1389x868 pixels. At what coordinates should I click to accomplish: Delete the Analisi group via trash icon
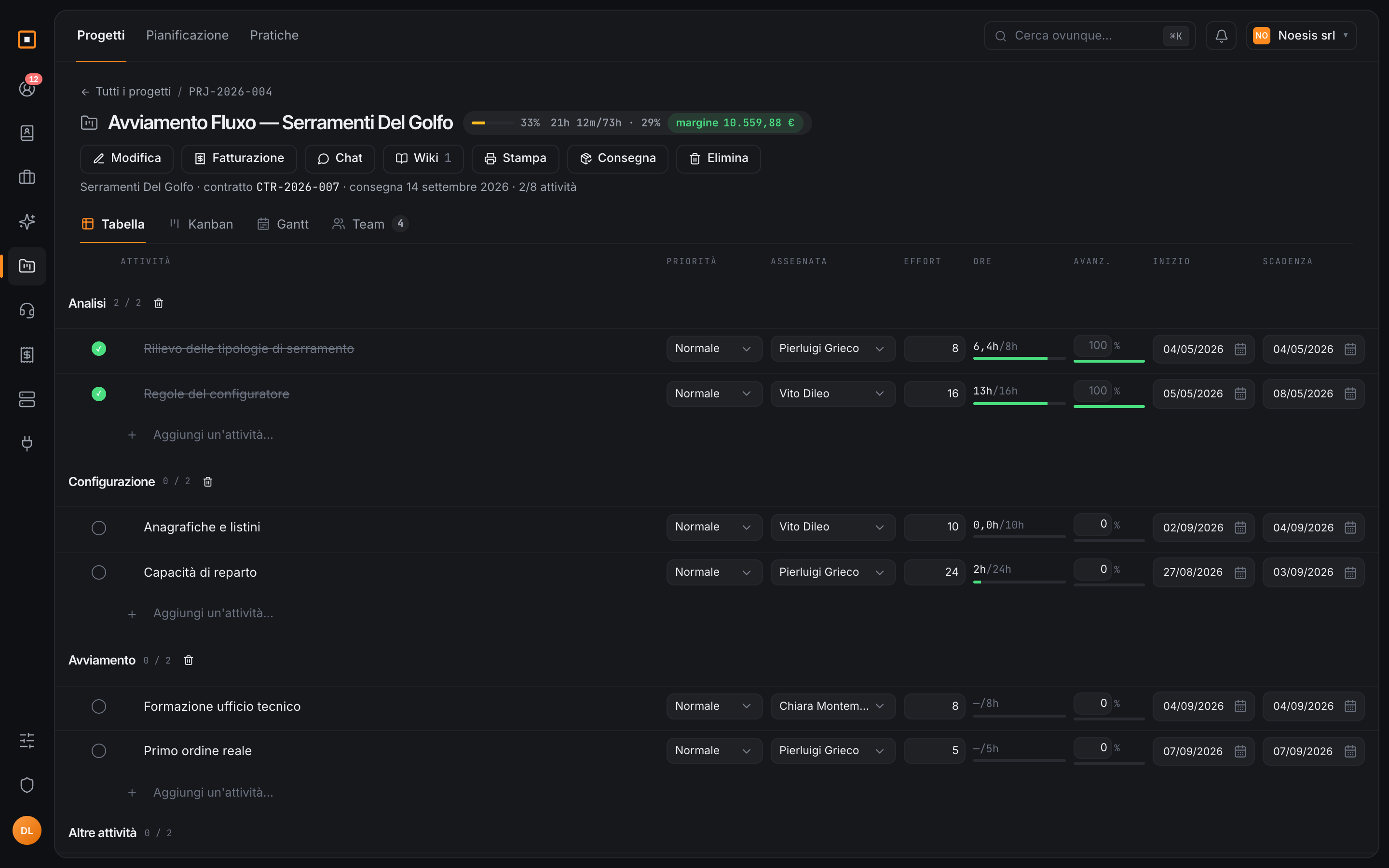click(158, 303)
